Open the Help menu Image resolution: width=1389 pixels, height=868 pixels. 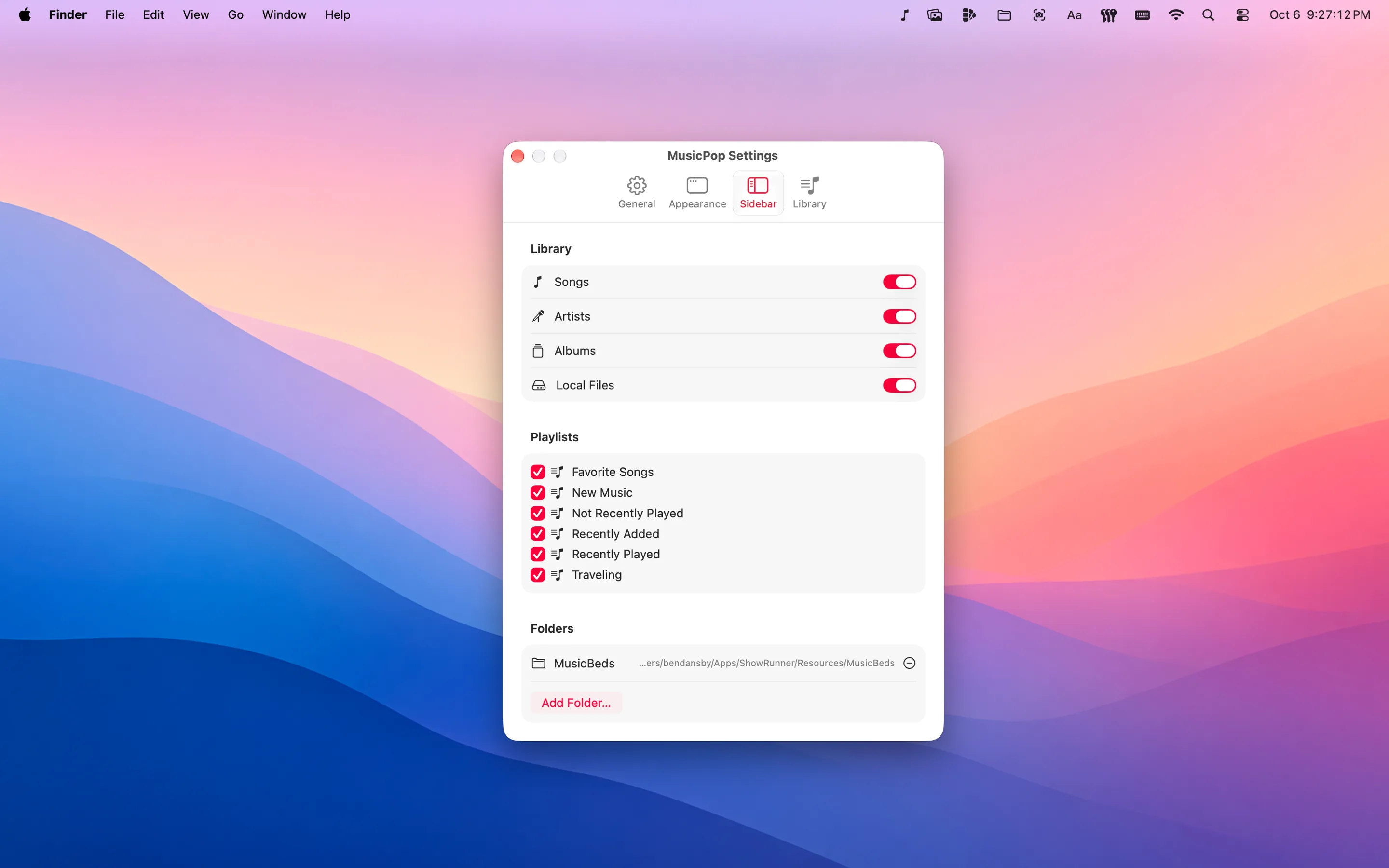338,15
